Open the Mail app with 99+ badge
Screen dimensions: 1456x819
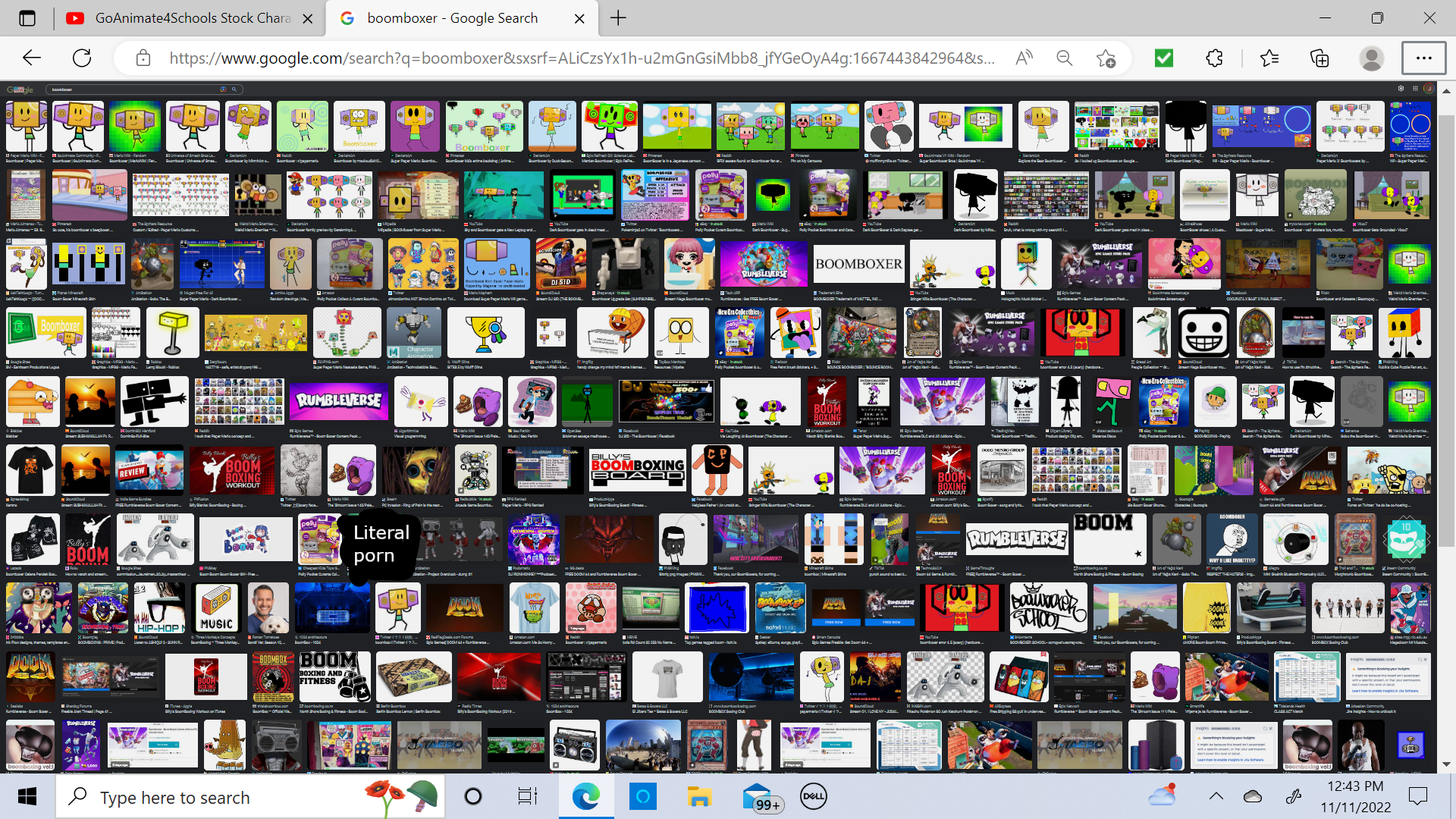761,799
